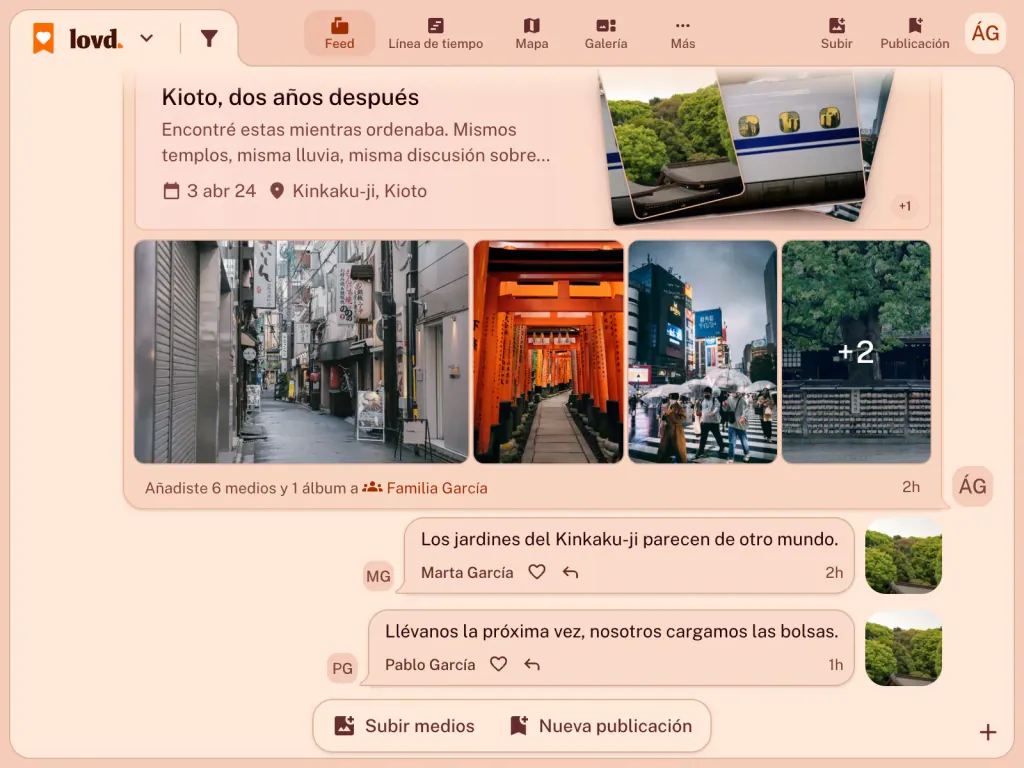Click the Marta García name
The height and width of the screenshot is (768, 1024).
467,573
